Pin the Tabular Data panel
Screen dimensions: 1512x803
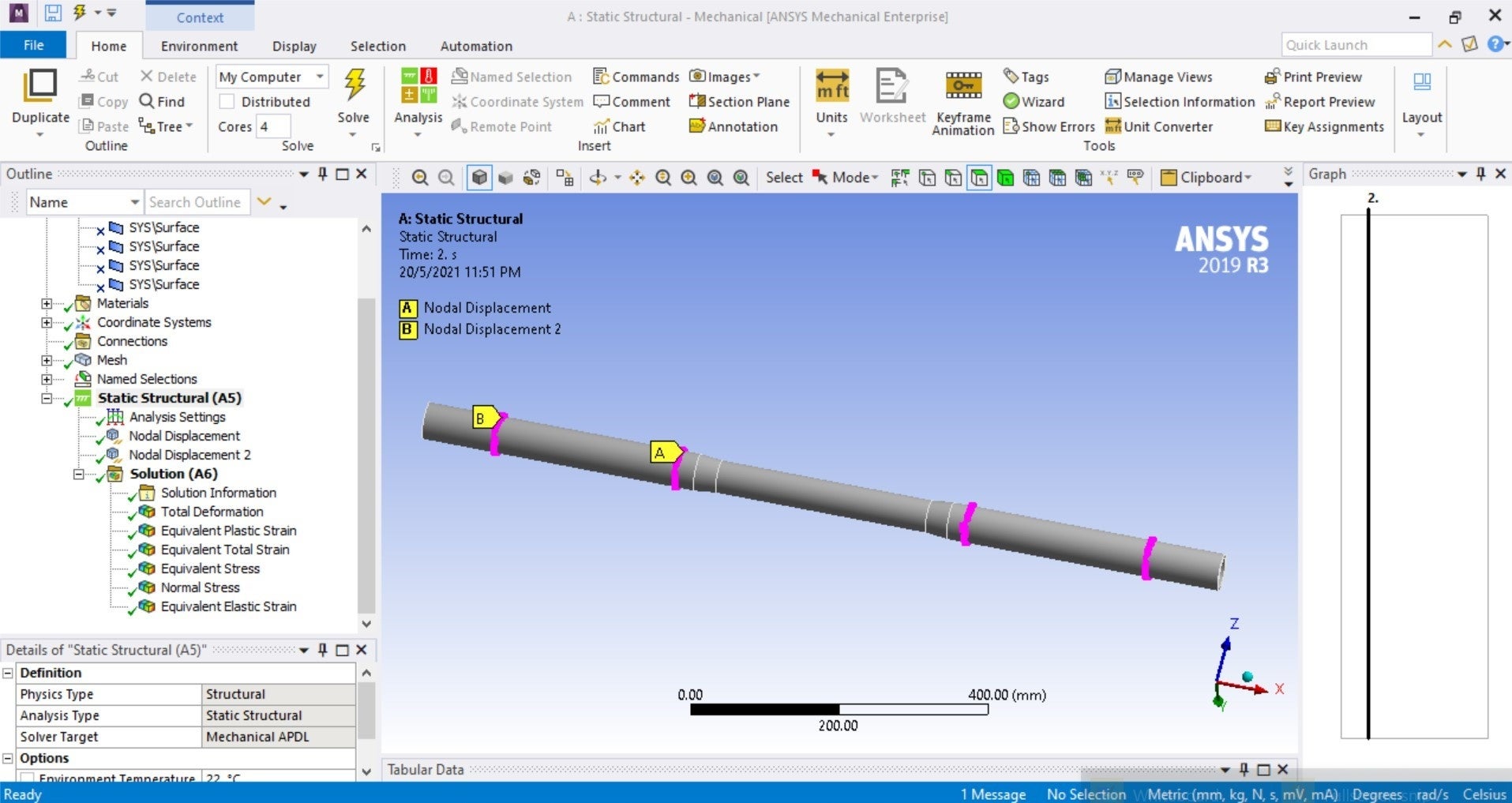[x=1244, y=769]
